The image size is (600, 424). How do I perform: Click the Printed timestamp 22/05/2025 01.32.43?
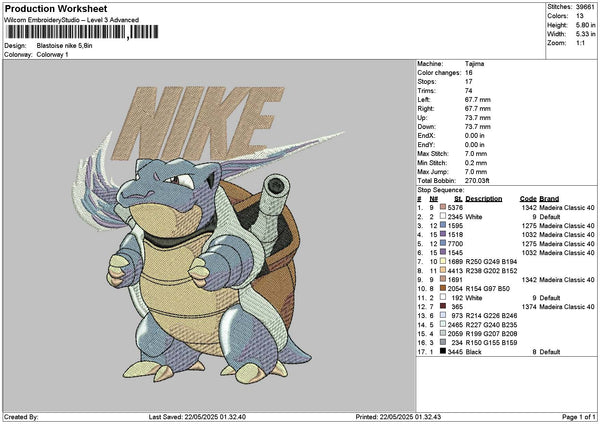click(x=410, y=417)
